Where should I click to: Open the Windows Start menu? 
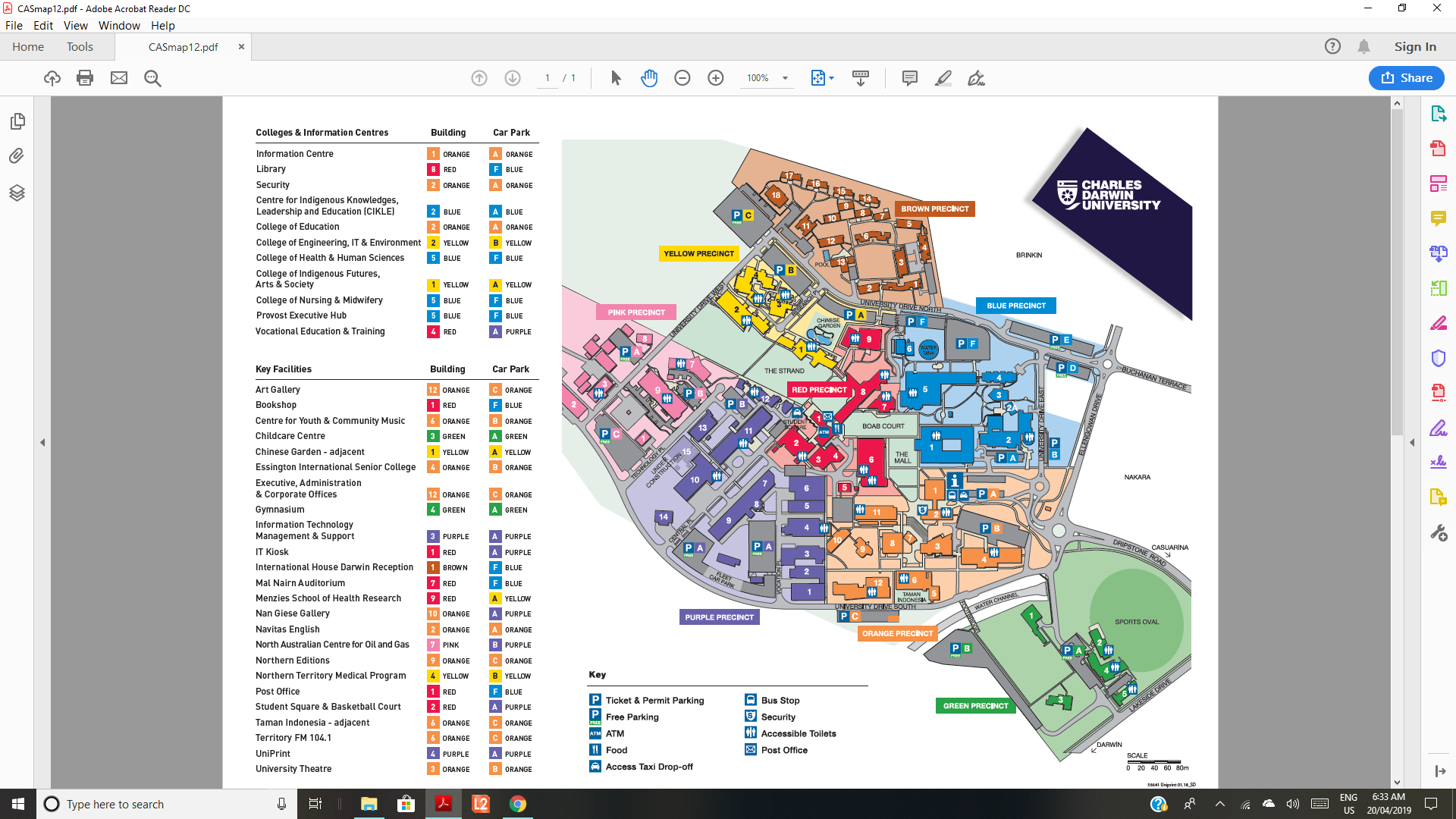pyautogui.click(x=18, y=804)
